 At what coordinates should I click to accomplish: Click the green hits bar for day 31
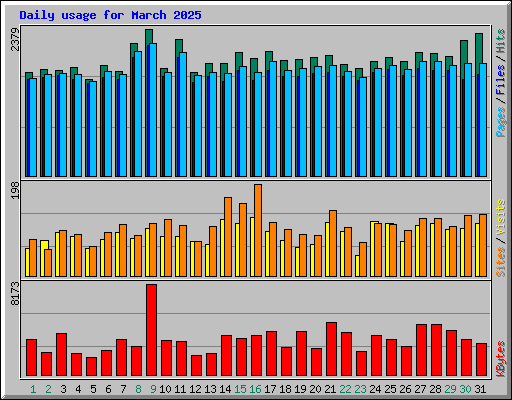click(479, 48)
